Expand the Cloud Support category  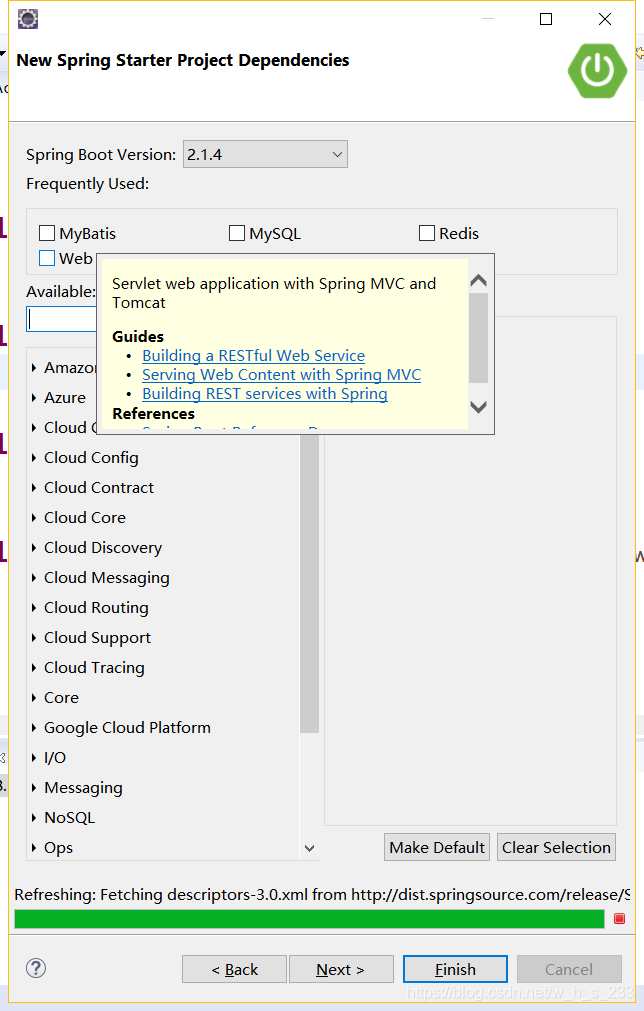(34, 638)
